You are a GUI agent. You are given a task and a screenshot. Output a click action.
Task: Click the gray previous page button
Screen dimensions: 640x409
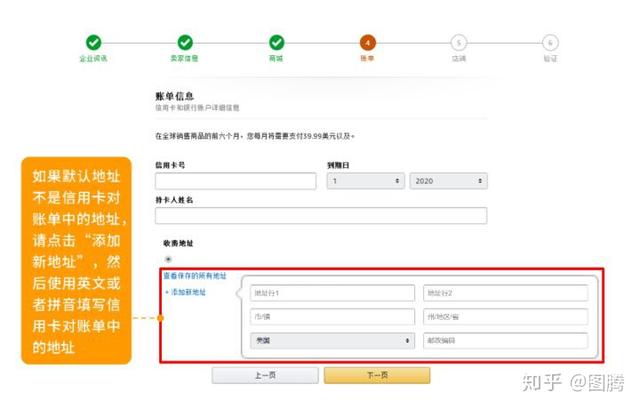[265, 375]
